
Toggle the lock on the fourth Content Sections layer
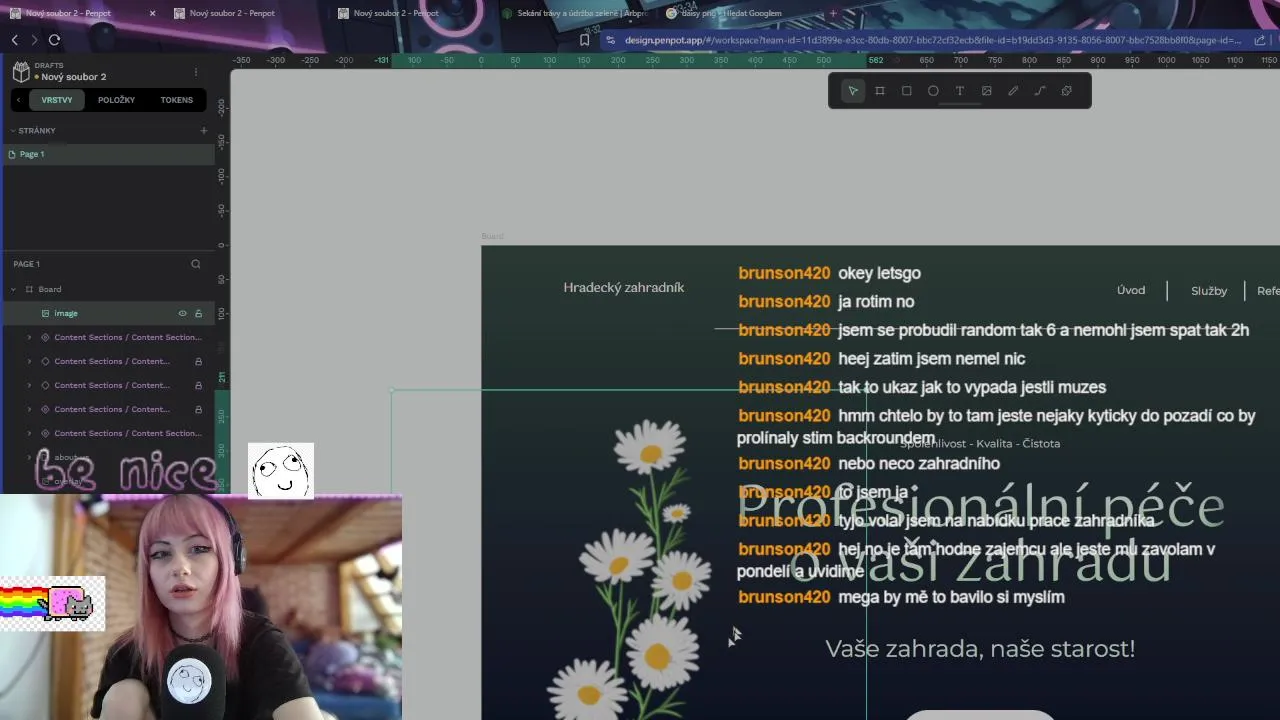tap(198, 409)
